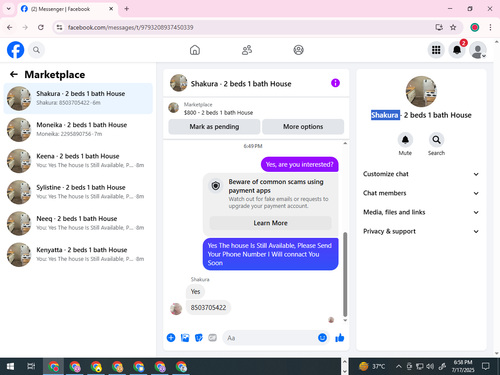Reload the page with browser refresh icon

pos(41,27)
